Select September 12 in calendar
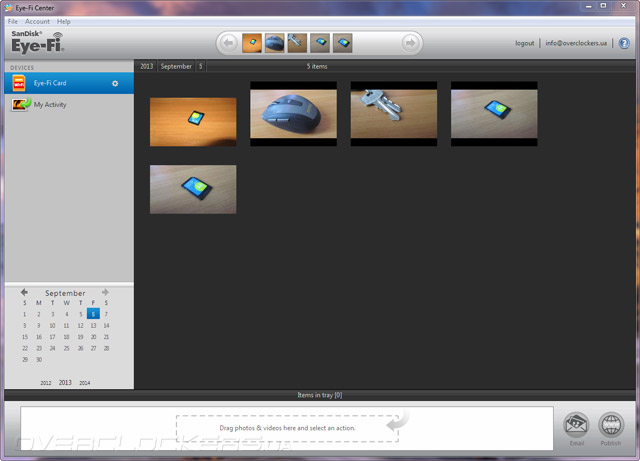The width and height of the screenshot is (640, 461). tap(80, 325)
